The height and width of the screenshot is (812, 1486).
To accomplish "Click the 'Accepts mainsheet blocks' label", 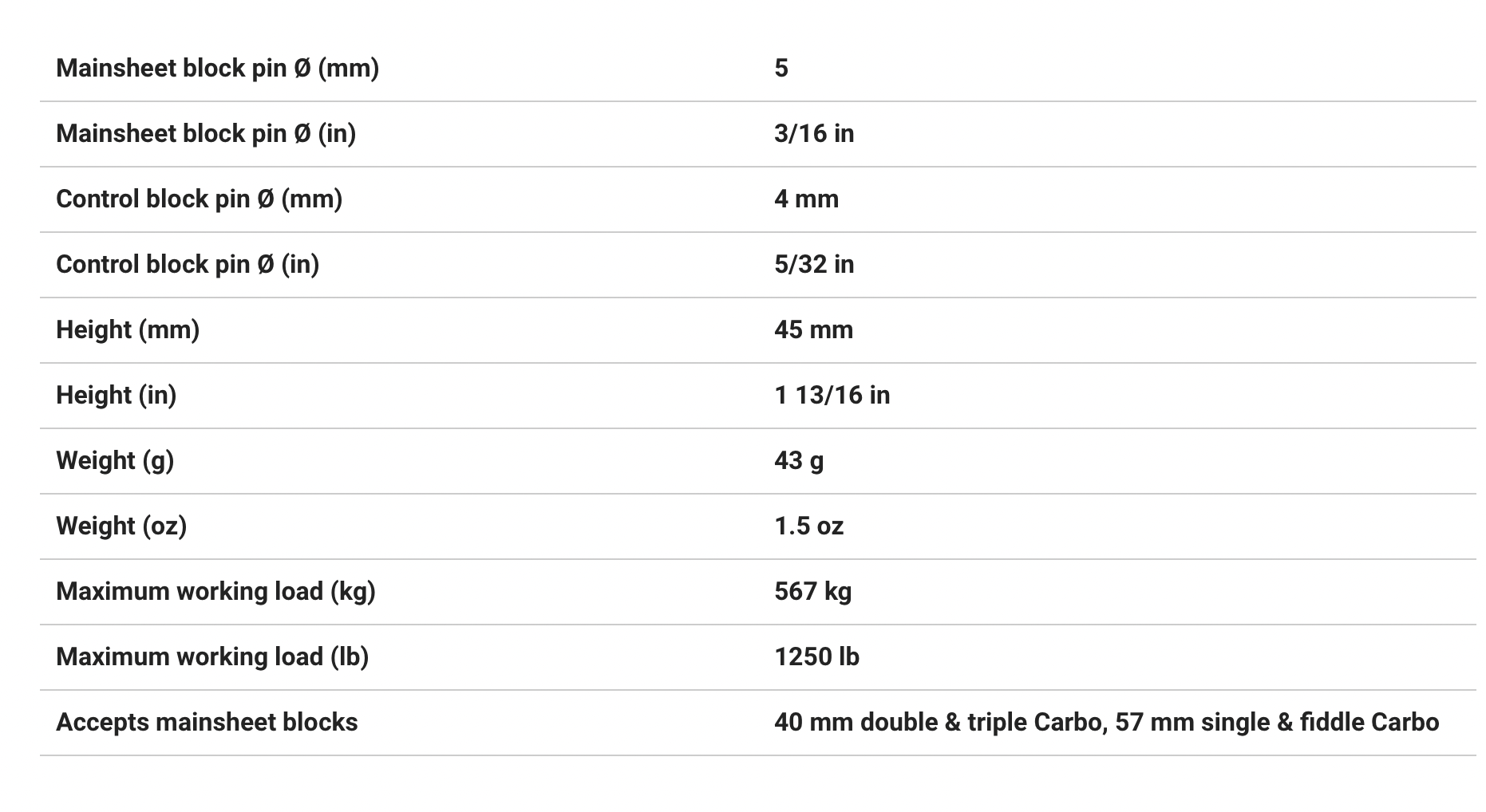I will (207, 723).
